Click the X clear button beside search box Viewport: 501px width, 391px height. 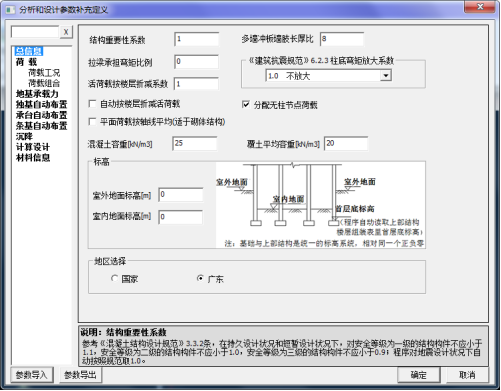66,32
